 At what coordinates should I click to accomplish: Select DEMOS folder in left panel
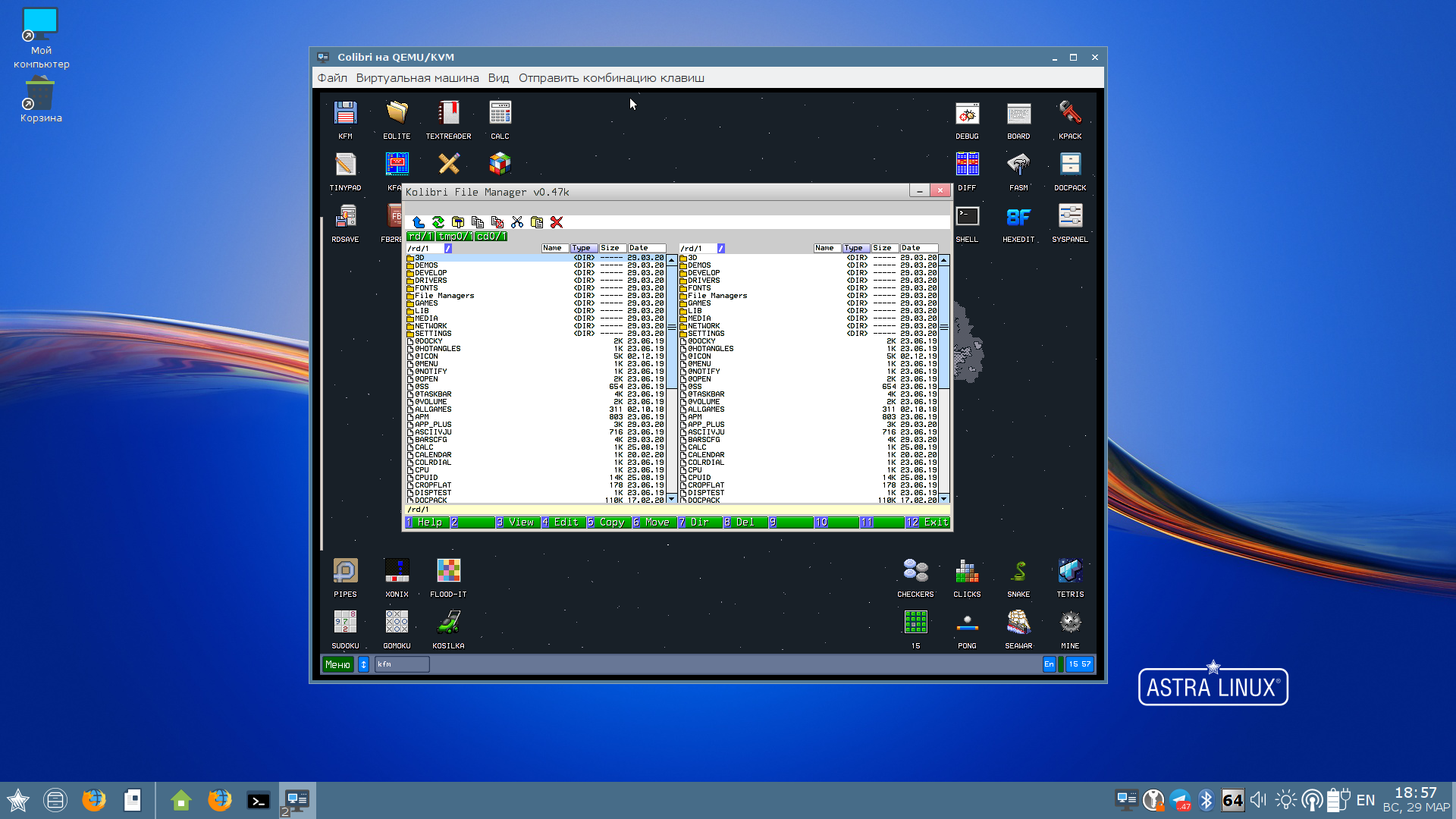pyautogui.click(x=535, y=265)
